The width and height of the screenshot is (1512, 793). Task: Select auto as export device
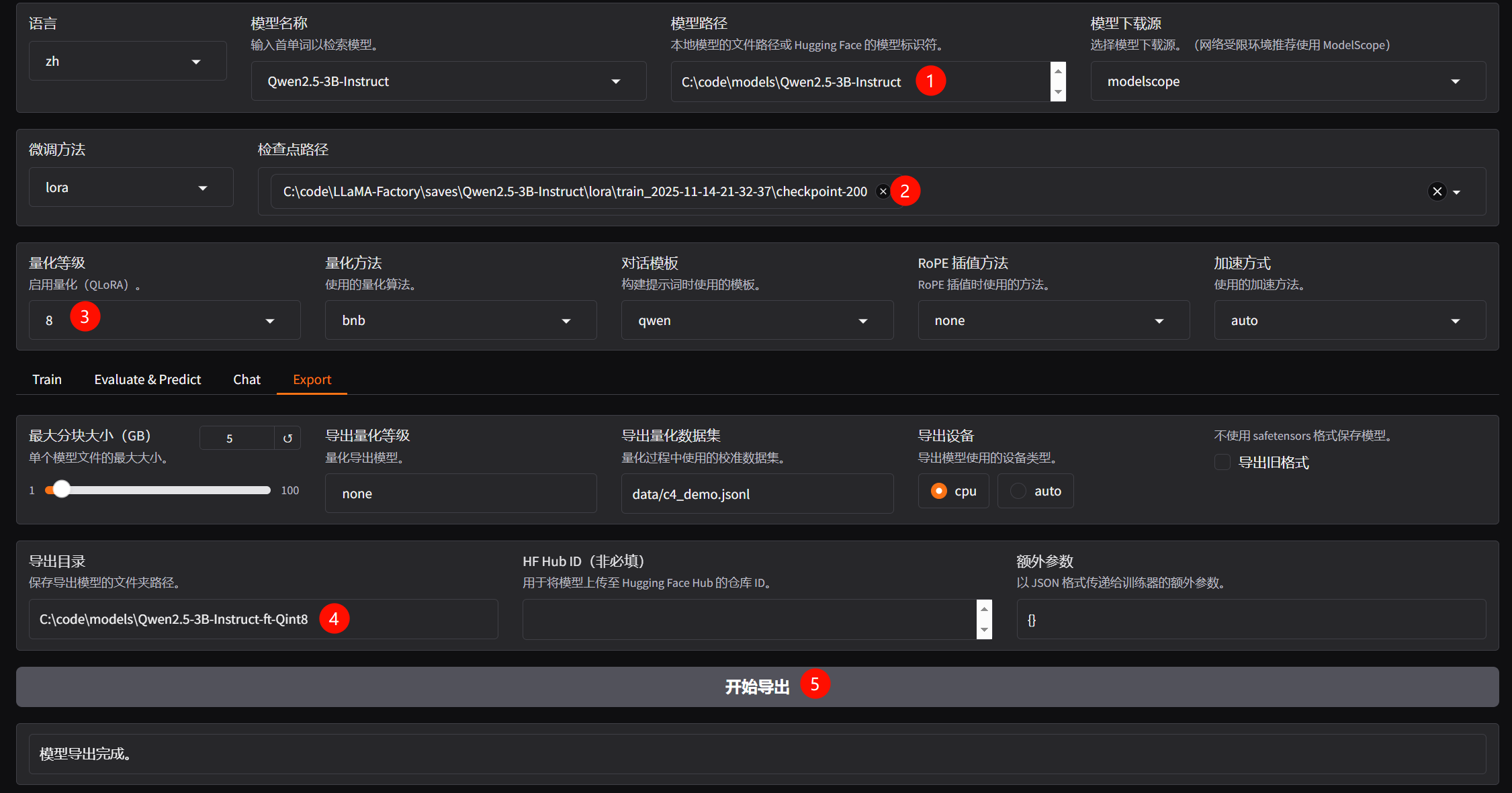(1018, 492)
